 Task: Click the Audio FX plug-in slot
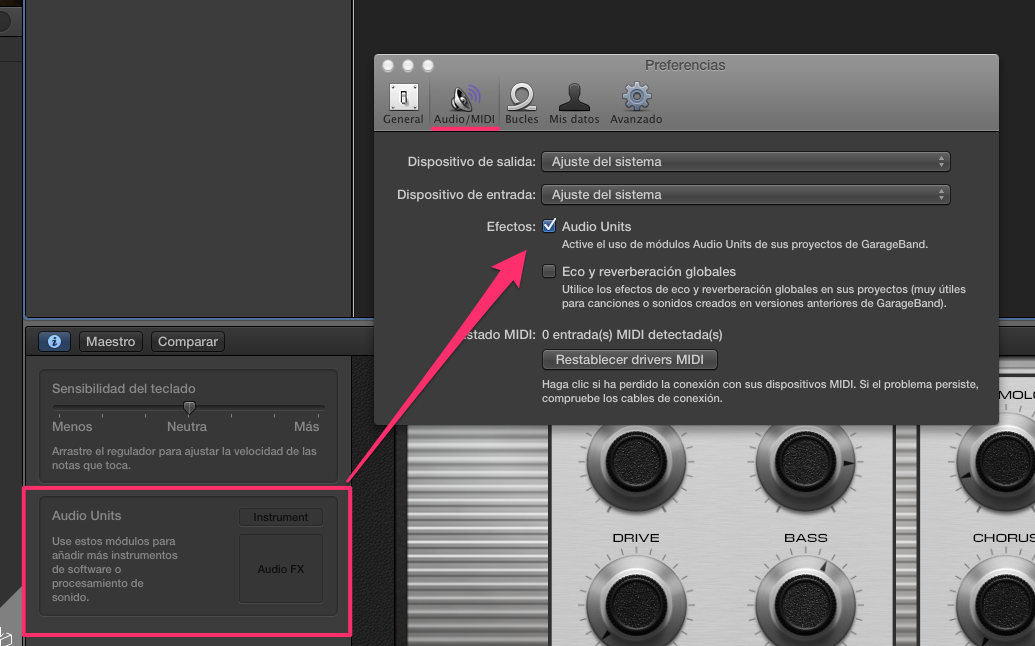click(x=281, y=569)
